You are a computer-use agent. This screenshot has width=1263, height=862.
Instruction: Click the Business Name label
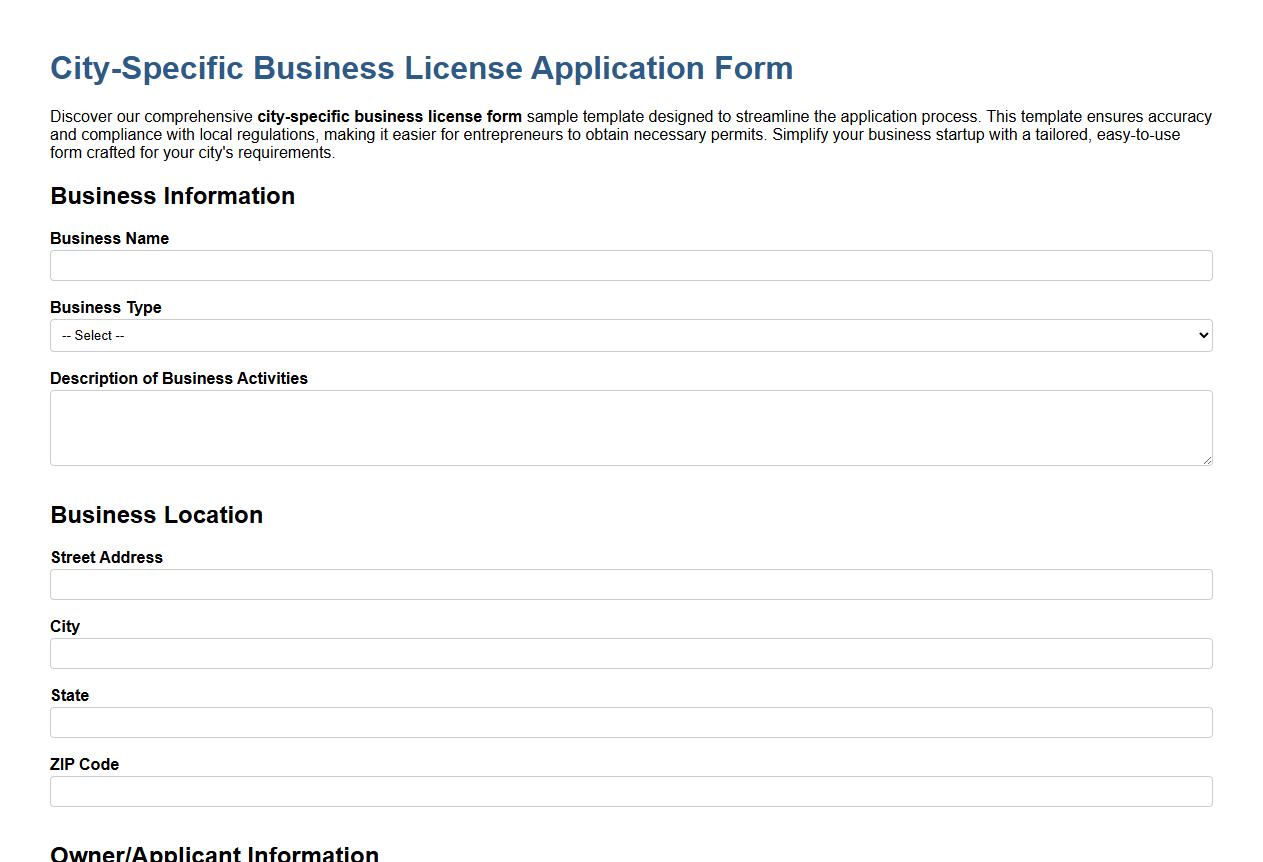(109, 238)
